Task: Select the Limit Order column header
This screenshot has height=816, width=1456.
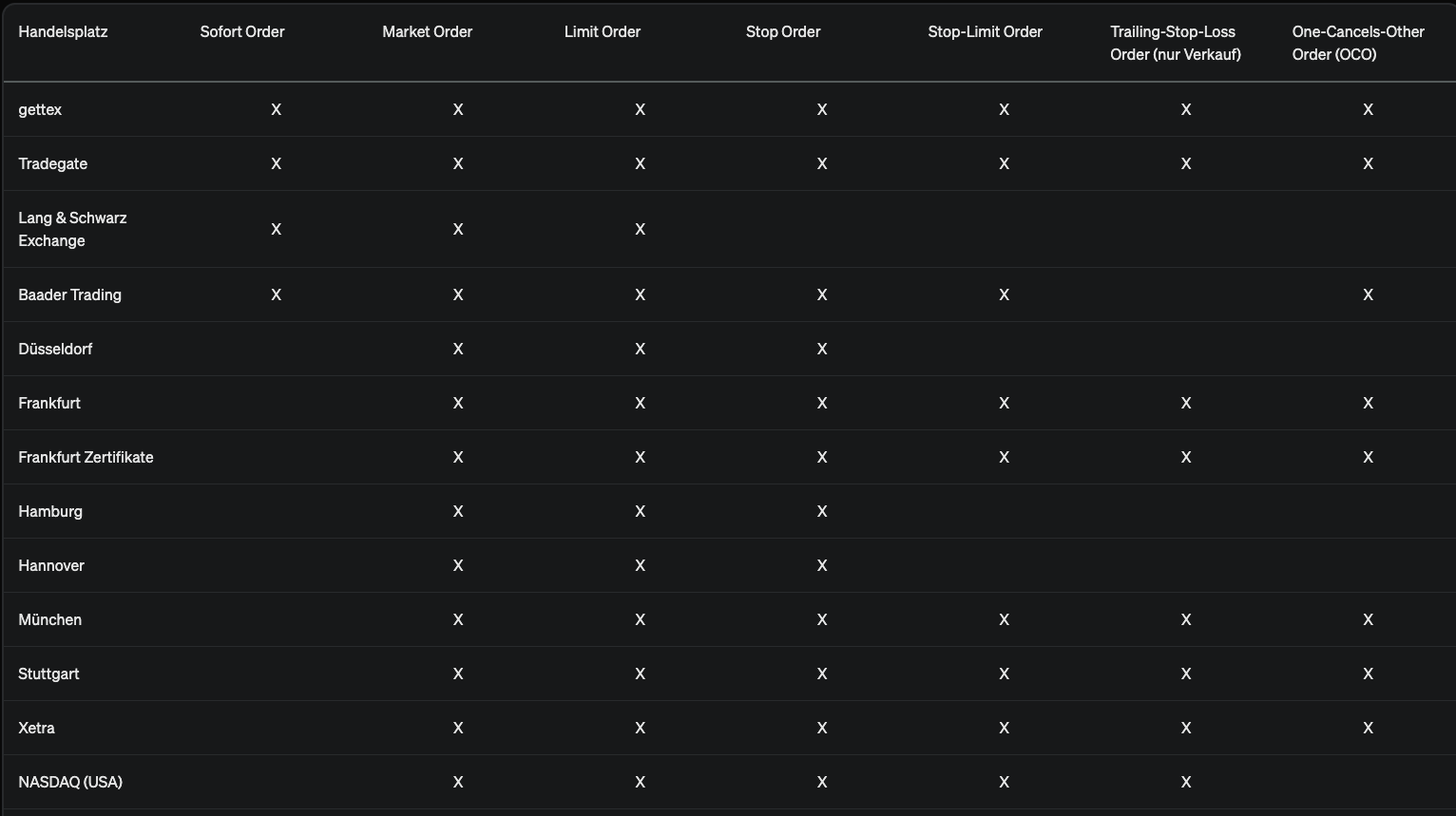Action: pyautogui.click(x=602, y=31)
